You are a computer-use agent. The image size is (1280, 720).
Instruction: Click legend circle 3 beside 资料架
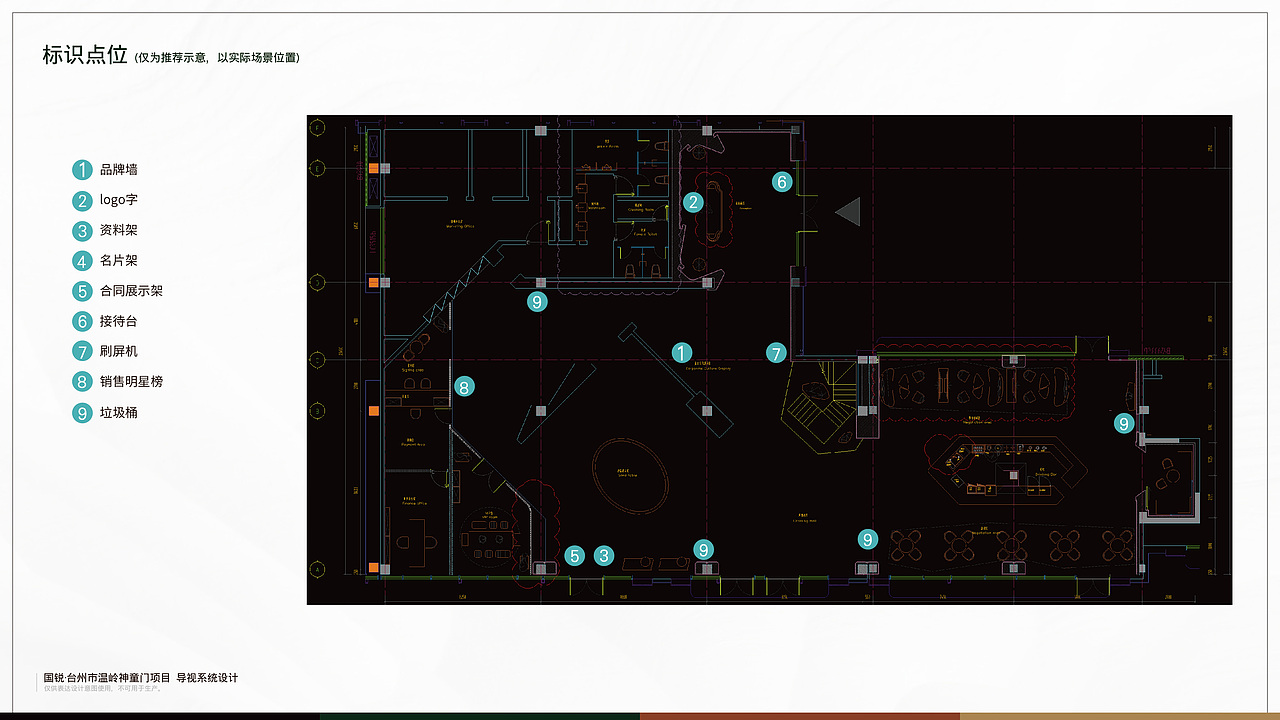pos(82,231)
